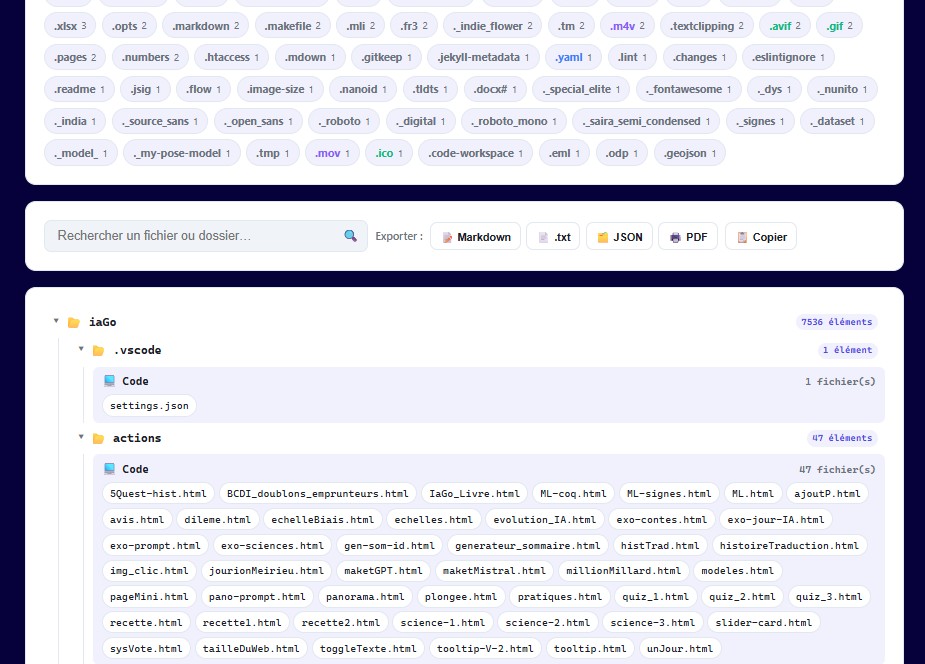Click the 1 élément badge

pos(847,350)
